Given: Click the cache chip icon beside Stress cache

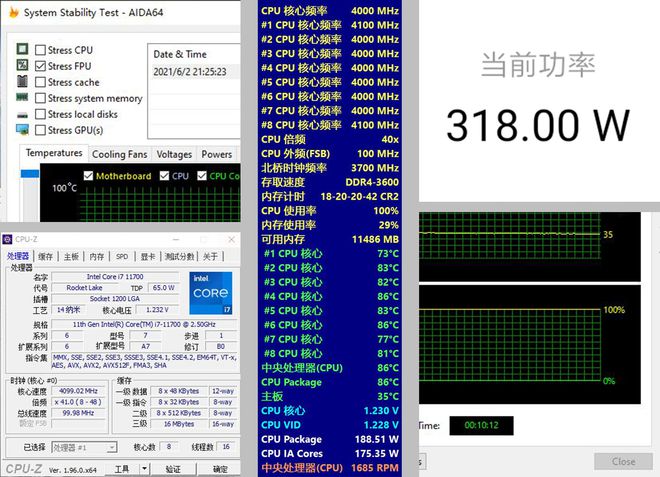Looking at the screenshot, I should coord(22,81).
